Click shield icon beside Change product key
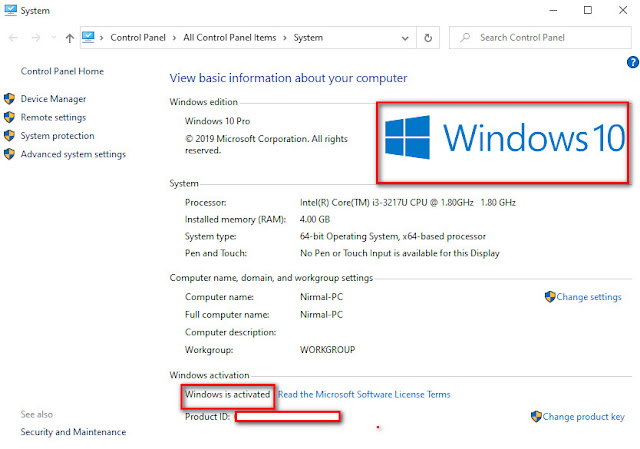Screen dimensions: 640x449 (536, 416)
